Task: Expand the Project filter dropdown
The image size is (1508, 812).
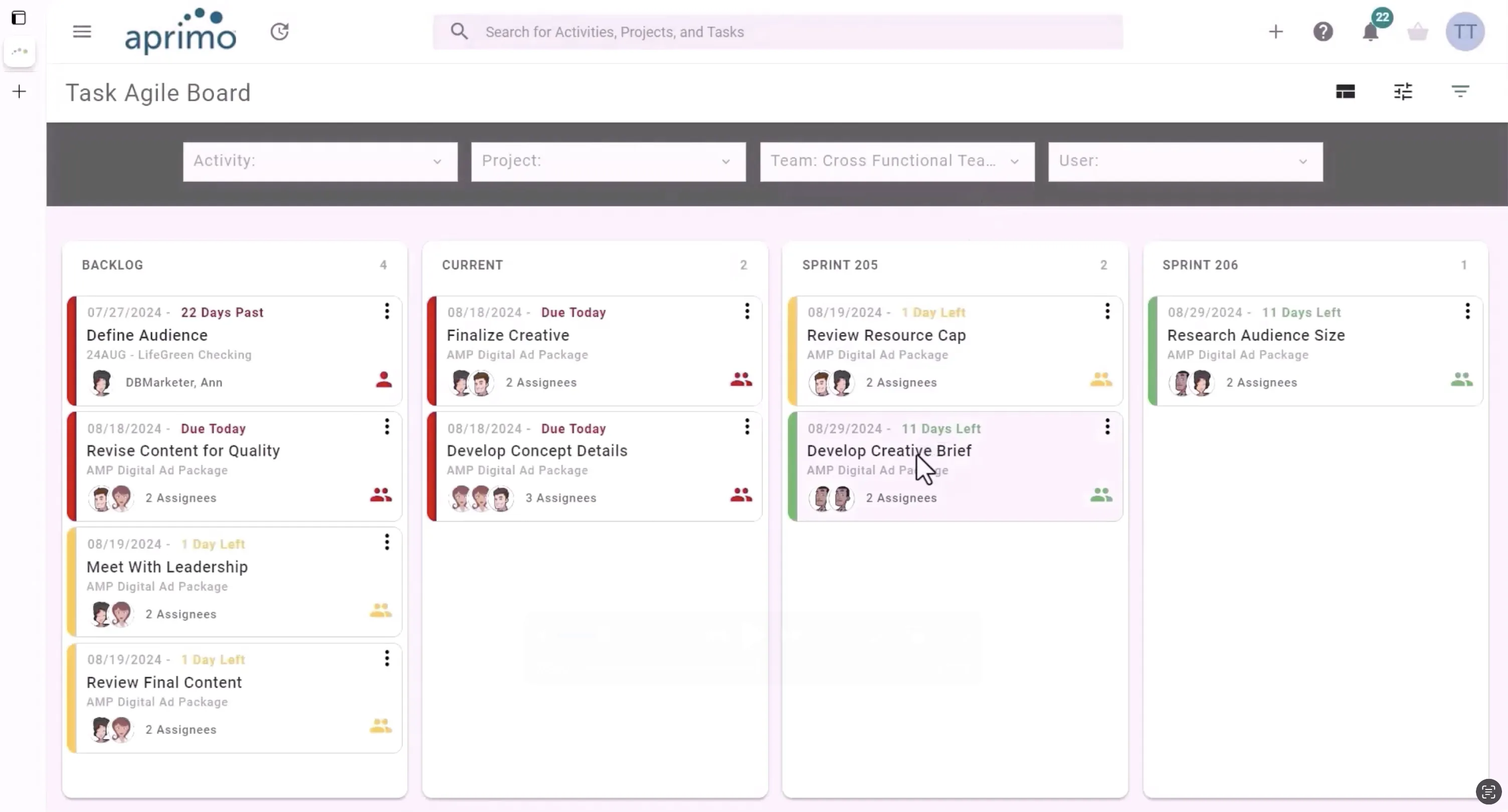Action: (x=608, y=161)
